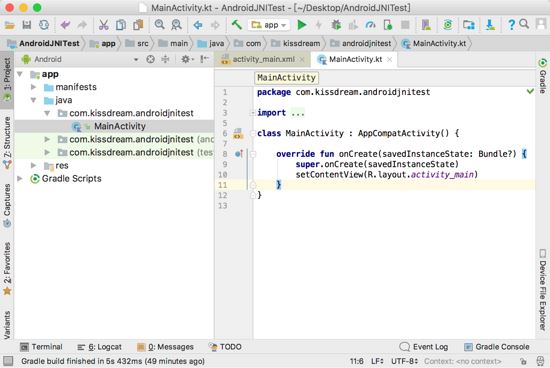Open the app run configuration dropdown
Viewport: 550px width, 368px height.
click(x=269, y=25)
